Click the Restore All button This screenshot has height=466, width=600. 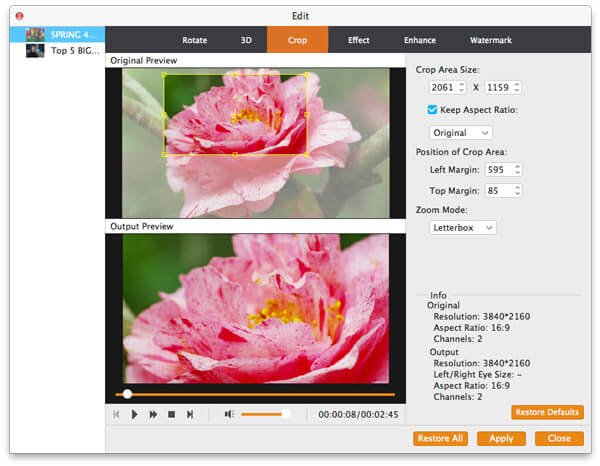click(440, 438)
